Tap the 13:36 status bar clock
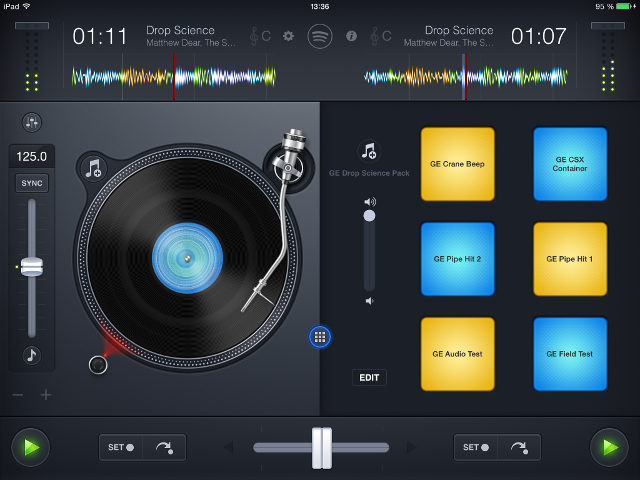 click(320, 7)
